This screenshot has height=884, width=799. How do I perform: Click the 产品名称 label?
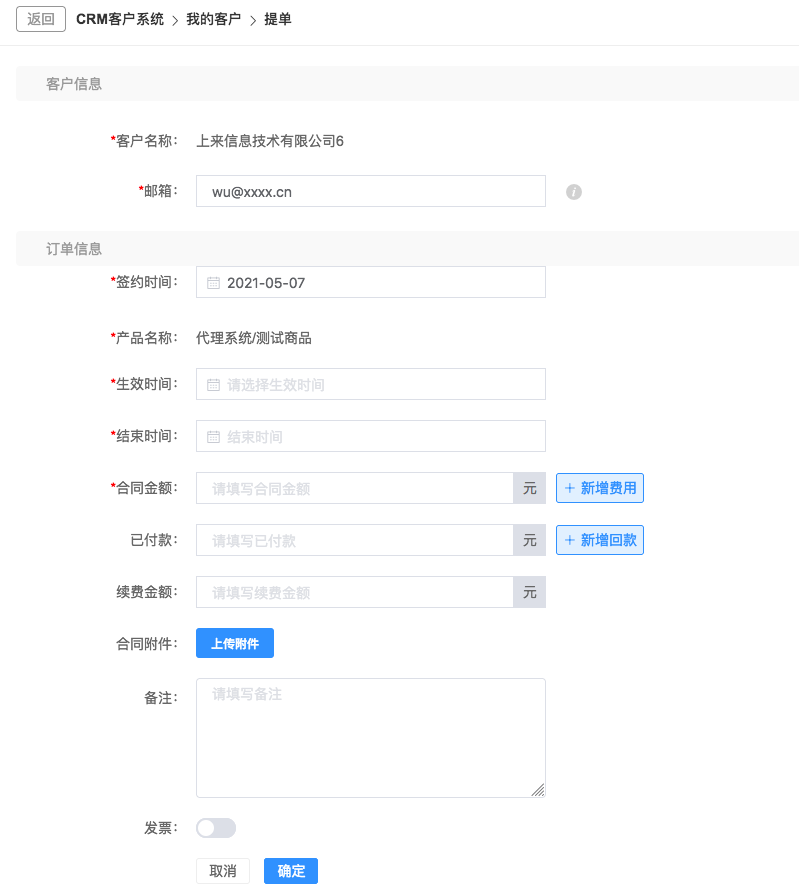144,338
